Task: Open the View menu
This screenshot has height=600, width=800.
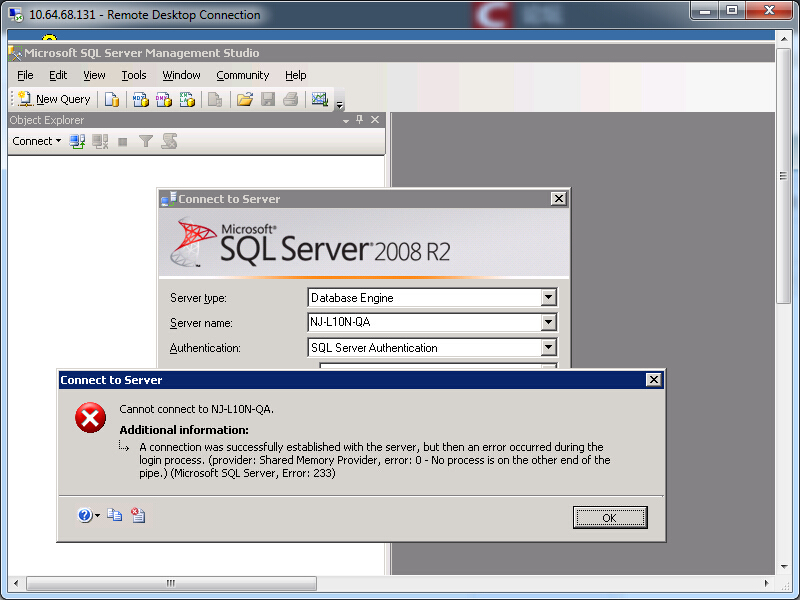Action: point(94,76)
